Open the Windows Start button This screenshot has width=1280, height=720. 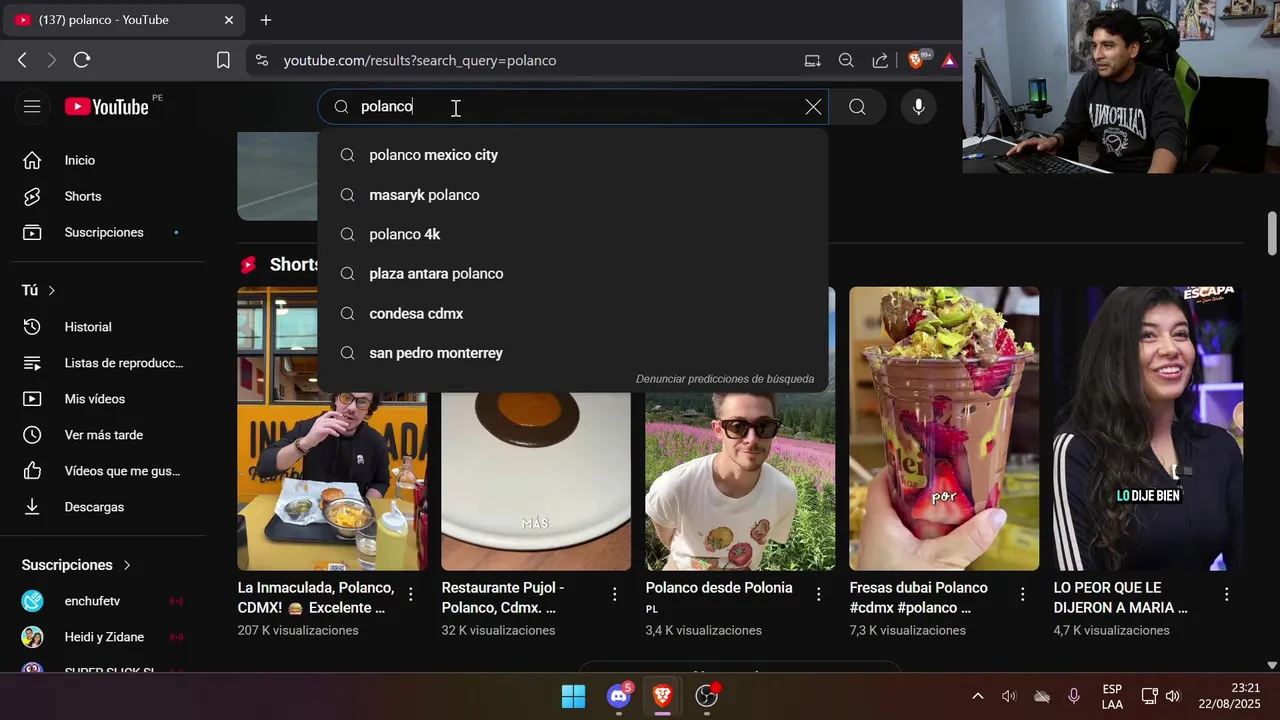click(573, 695)
